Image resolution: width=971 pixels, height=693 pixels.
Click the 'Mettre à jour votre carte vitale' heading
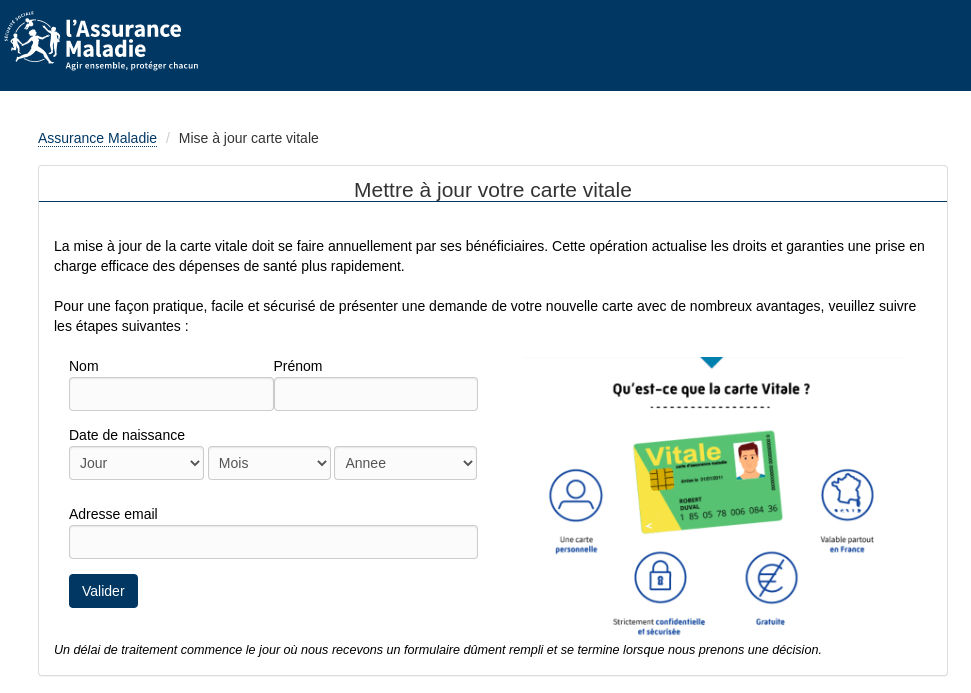point(492,190)
